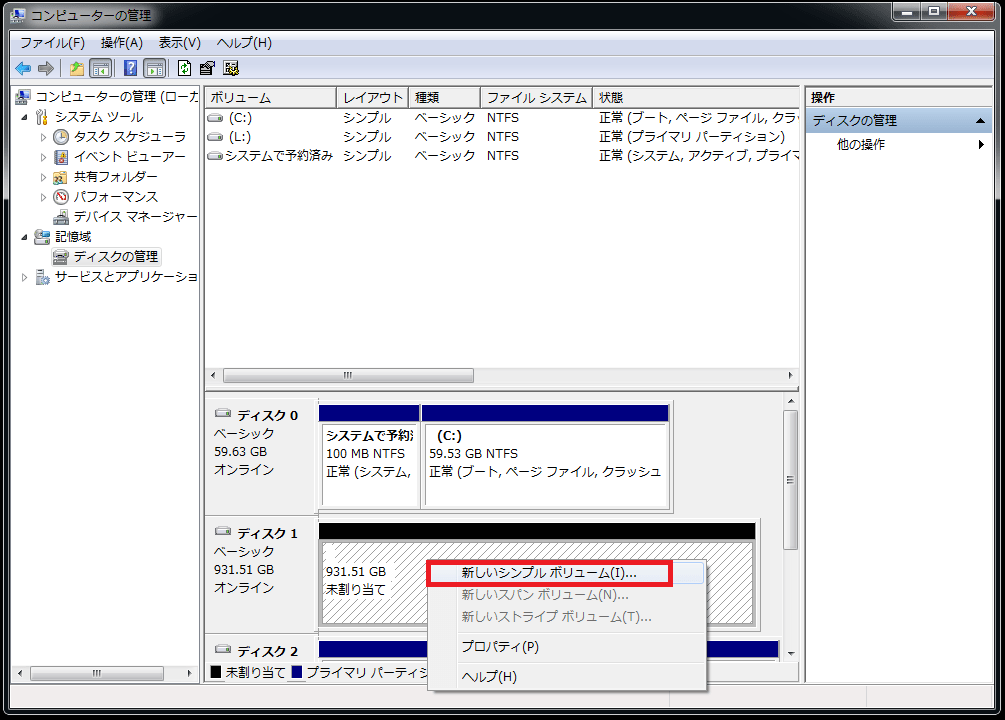
Task: Choose プロパティ(P) in the context menu
Action: [x=500, y=647]
